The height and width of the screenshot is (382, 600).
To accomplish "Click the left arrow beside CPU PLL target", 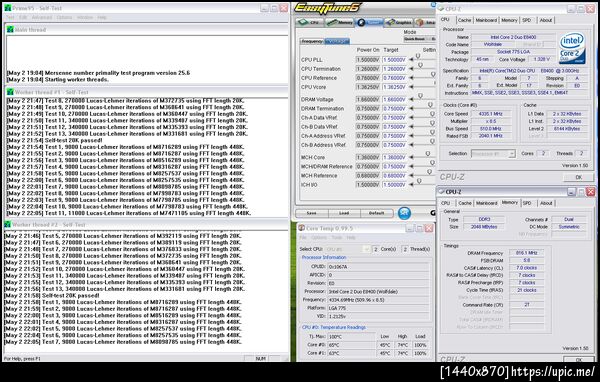I will coord(411,60).
